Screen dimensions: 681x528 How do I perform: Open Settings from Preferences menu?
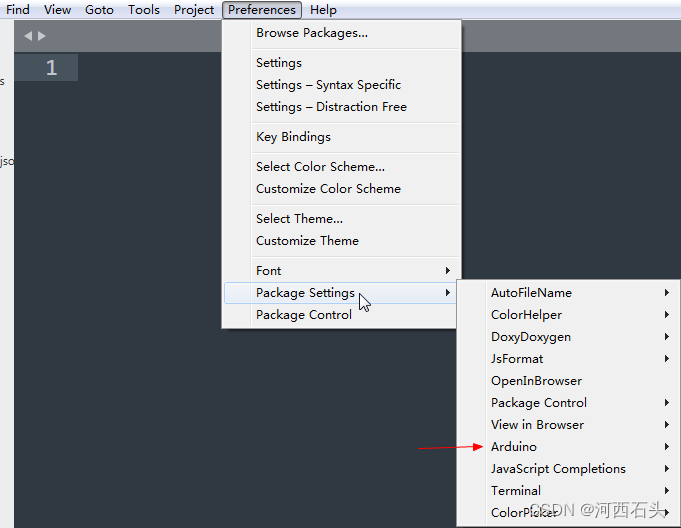click(x=341, y=63)
